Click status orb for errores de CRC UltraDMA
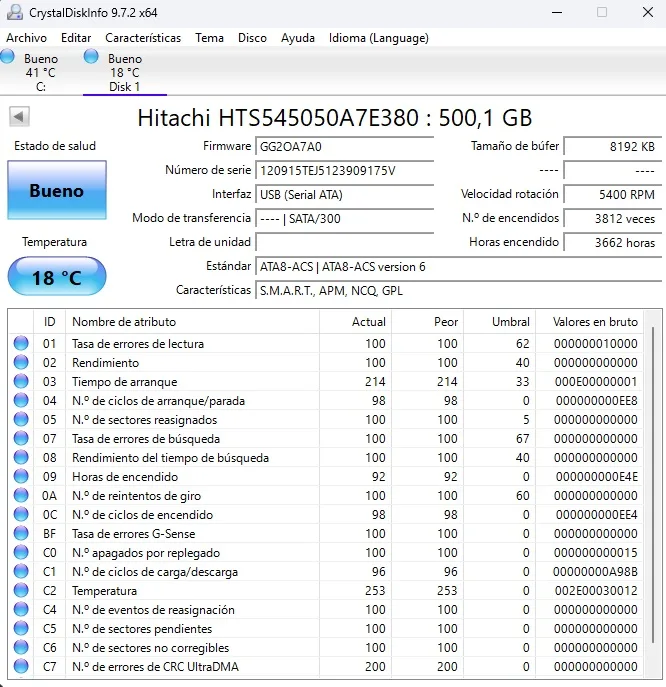Viewport: 666px width, 687px height. [21, 667]
